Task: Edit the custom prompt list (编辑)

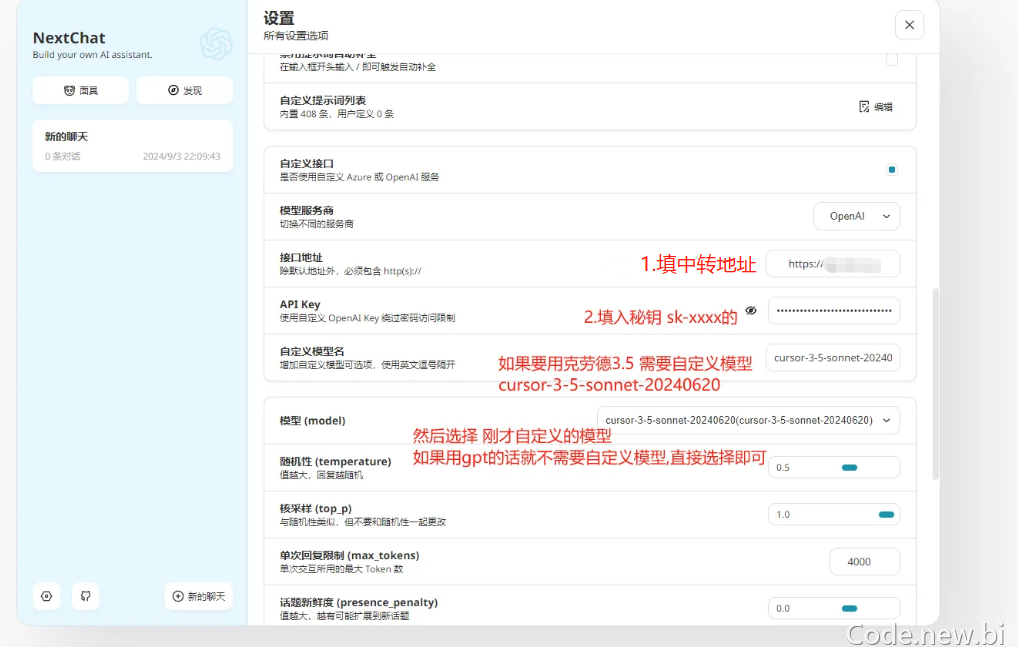Action: coord(875,107)
